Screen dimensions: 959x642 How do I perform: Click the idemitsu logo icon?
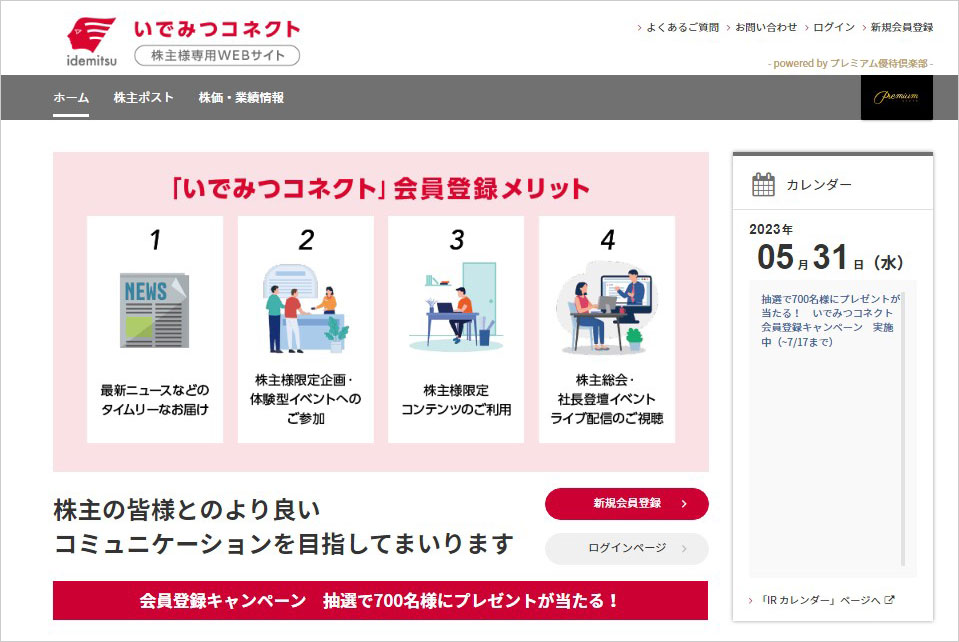click(x=92, y=41)
